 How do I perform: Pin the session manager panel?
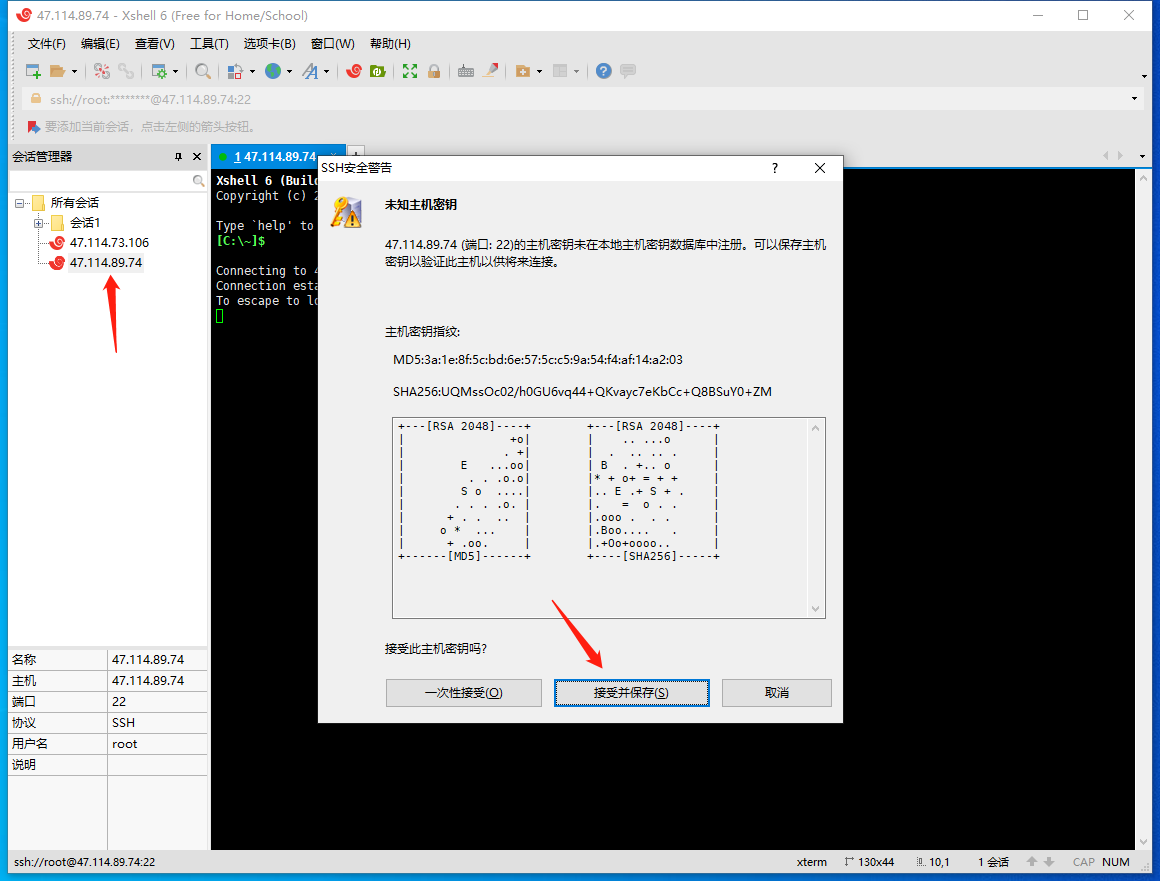179,157
